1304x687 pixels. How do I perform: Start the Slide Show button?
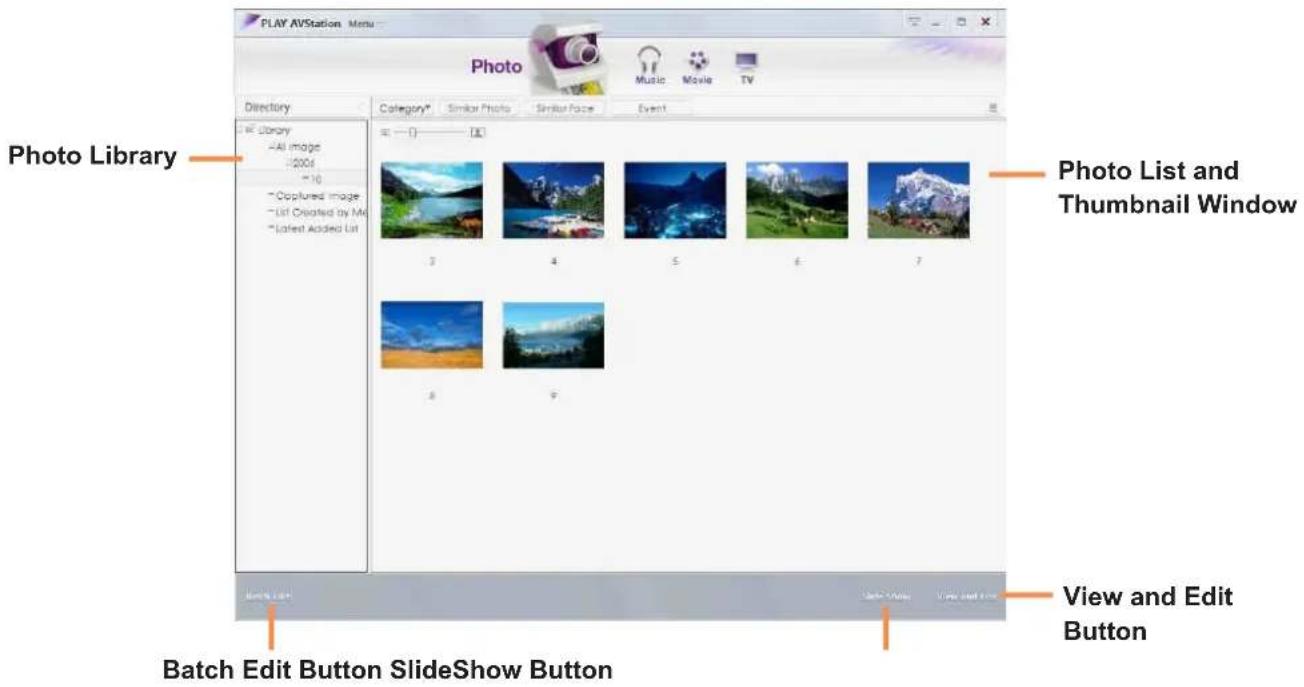click(x=886, y=596)
